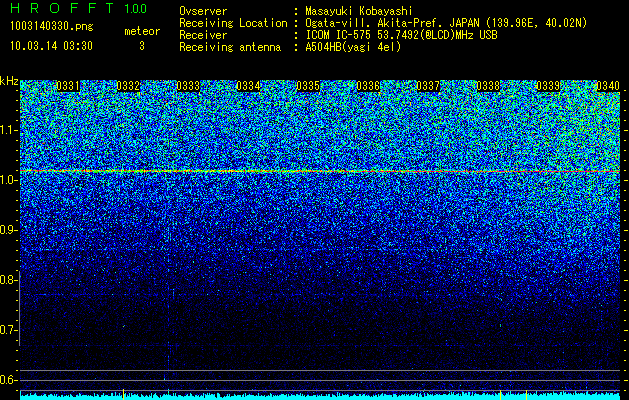The width and height of the screenshot is (629, 400).
Task: Click the Ovserver label
Action: click(x=203, y=11)
